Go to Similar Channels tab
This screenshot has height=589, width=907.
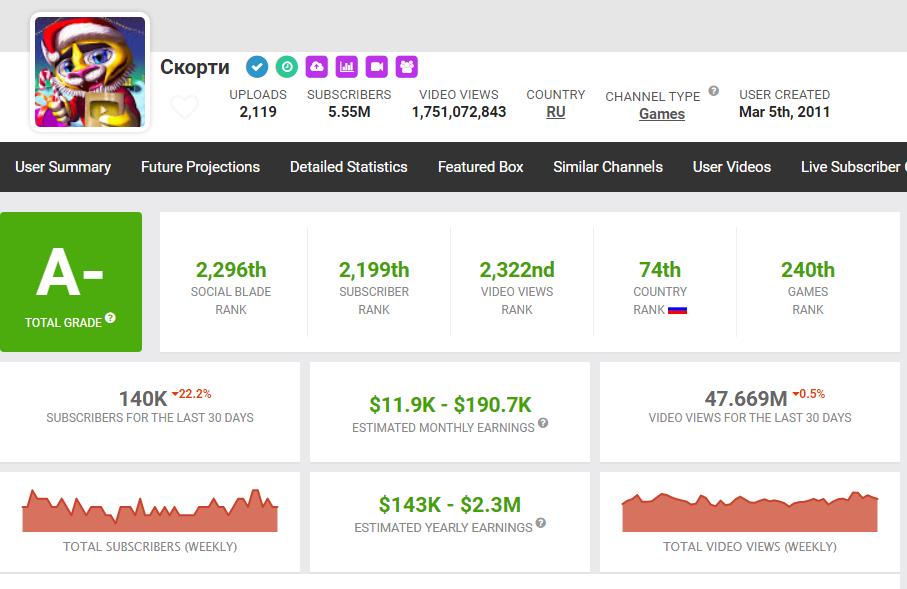(x=608, y=167)
